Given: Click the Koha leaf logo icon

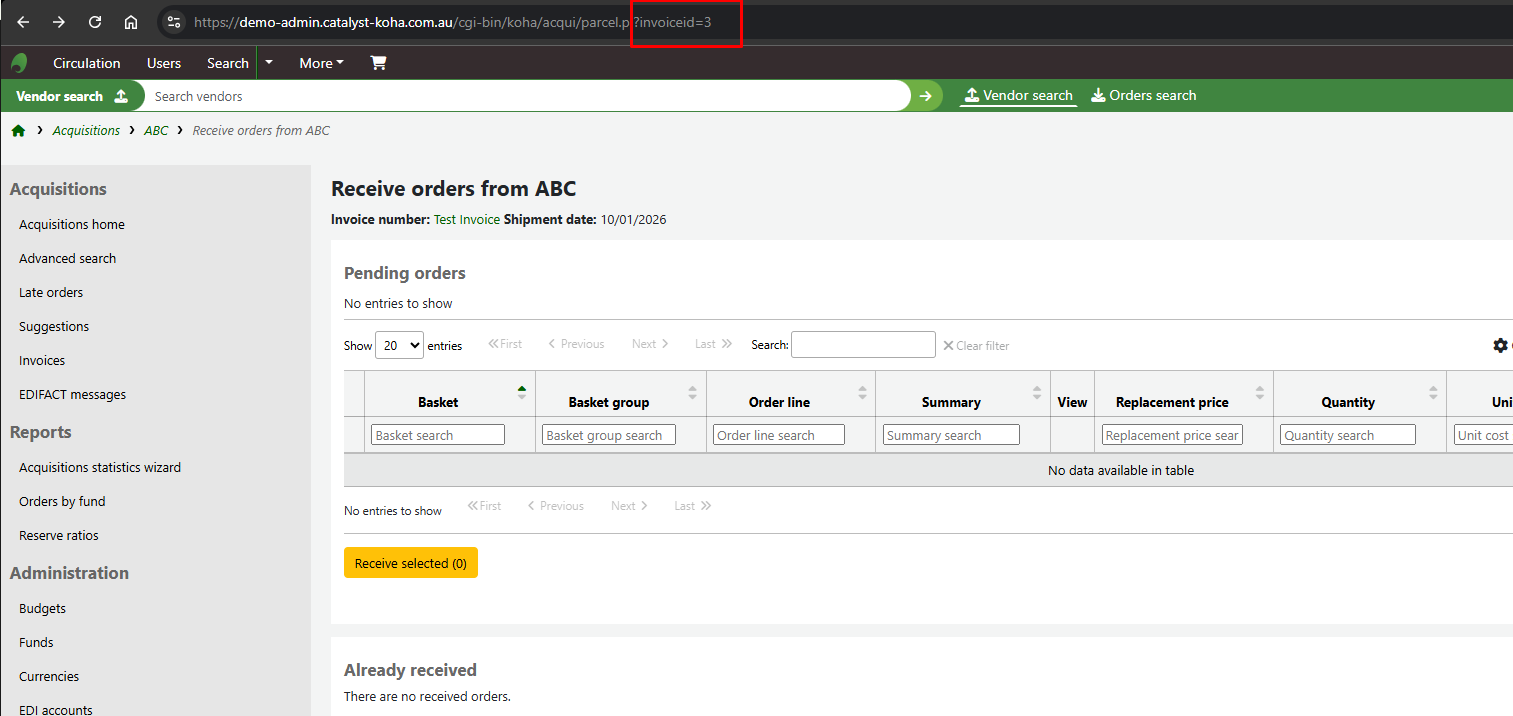Looking at the screenshot, I should (x=19, y=63).
